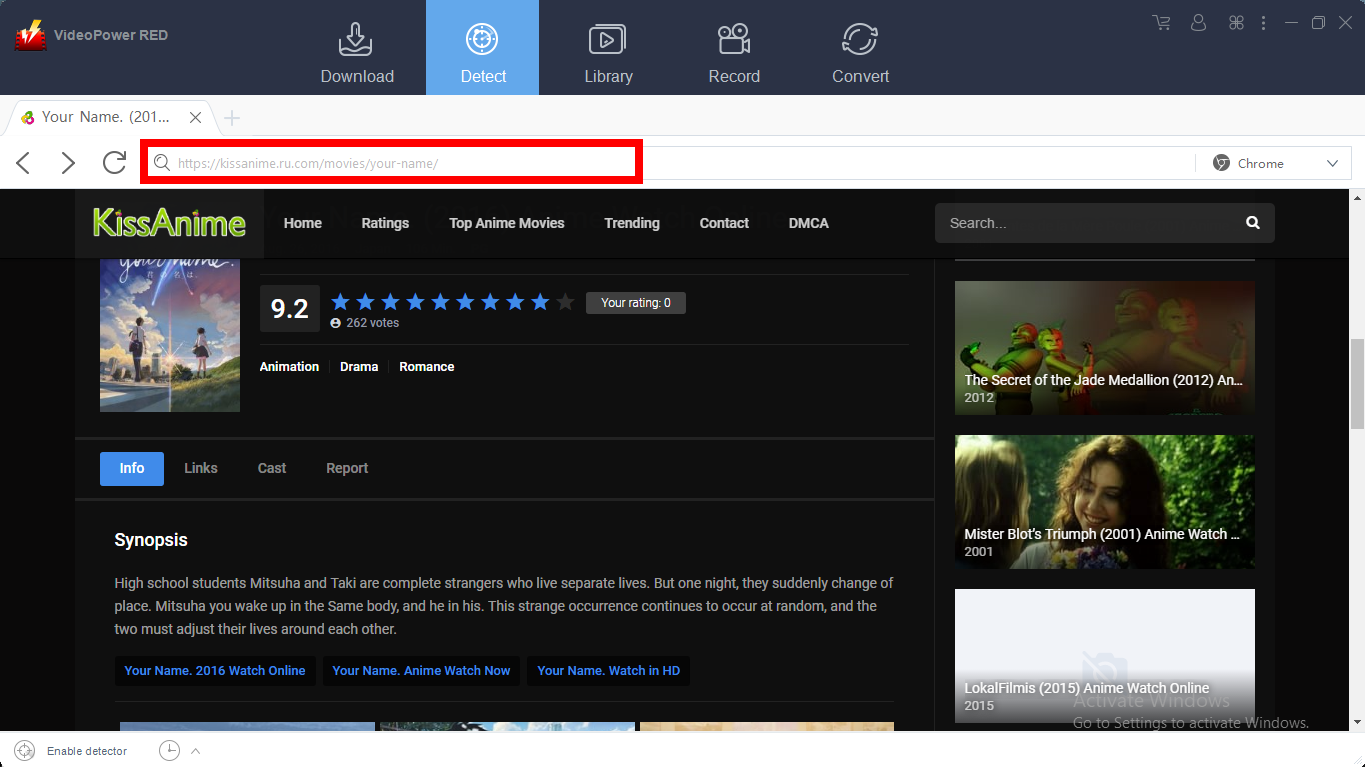Rate the movie with the tenth star
Screen dimensions: 1365x767
565,302
